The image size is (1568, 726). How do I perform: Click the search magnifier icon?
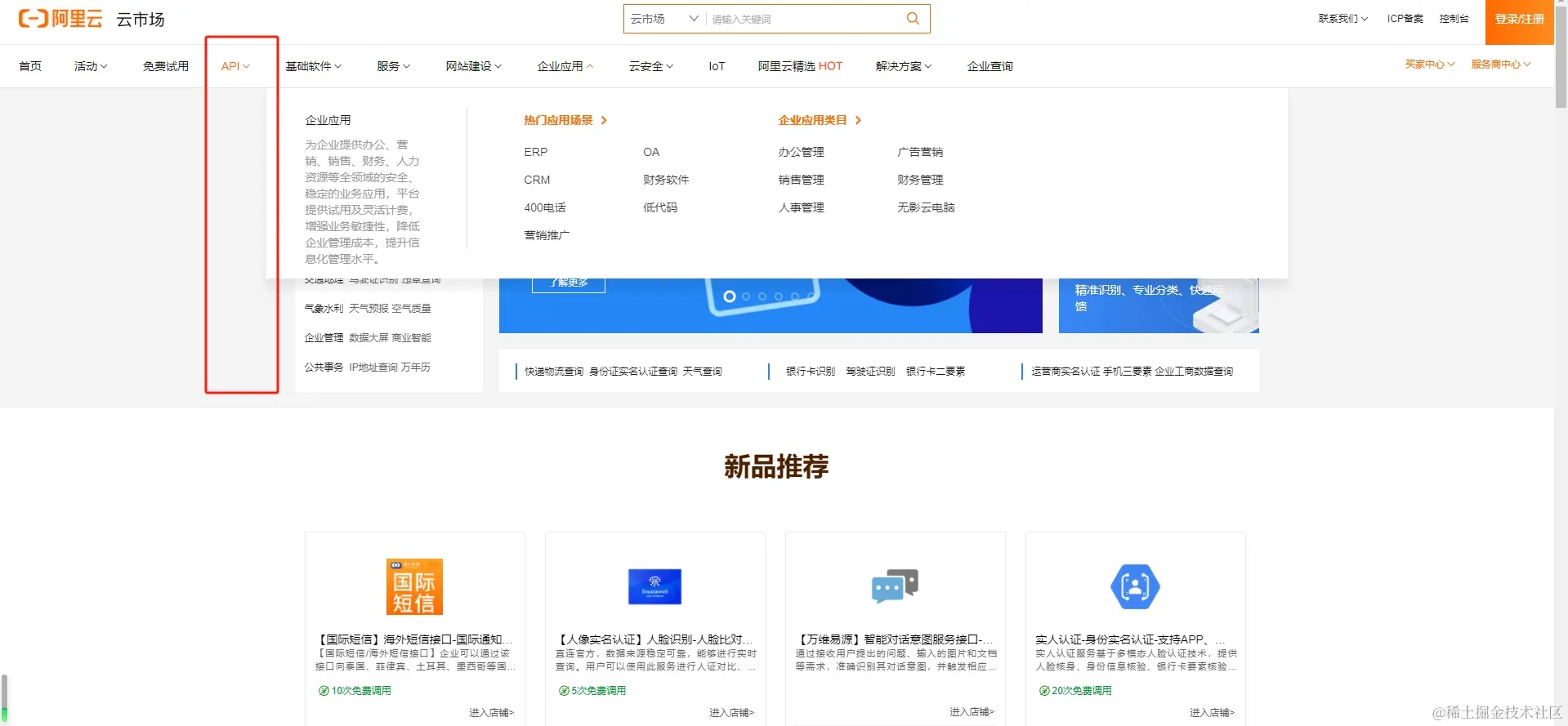[913, 18]
